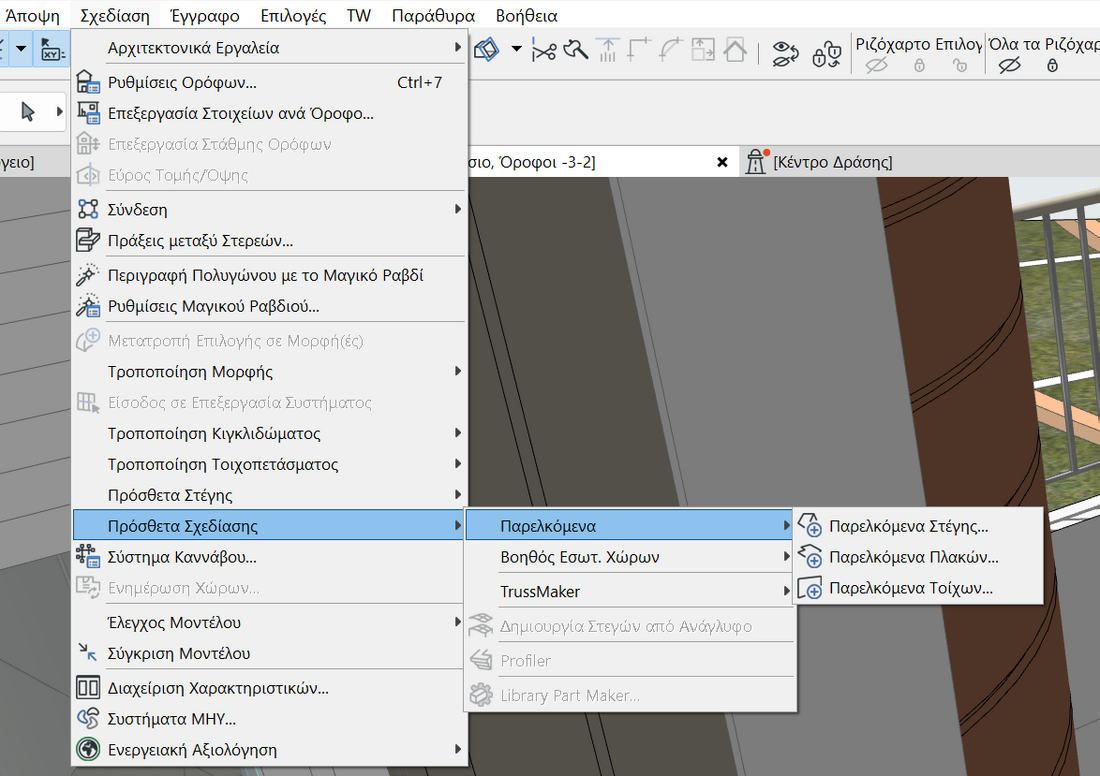Select the Arrow selection tool
Viewport: 1100px width, 776px height.
click(28, 112)
